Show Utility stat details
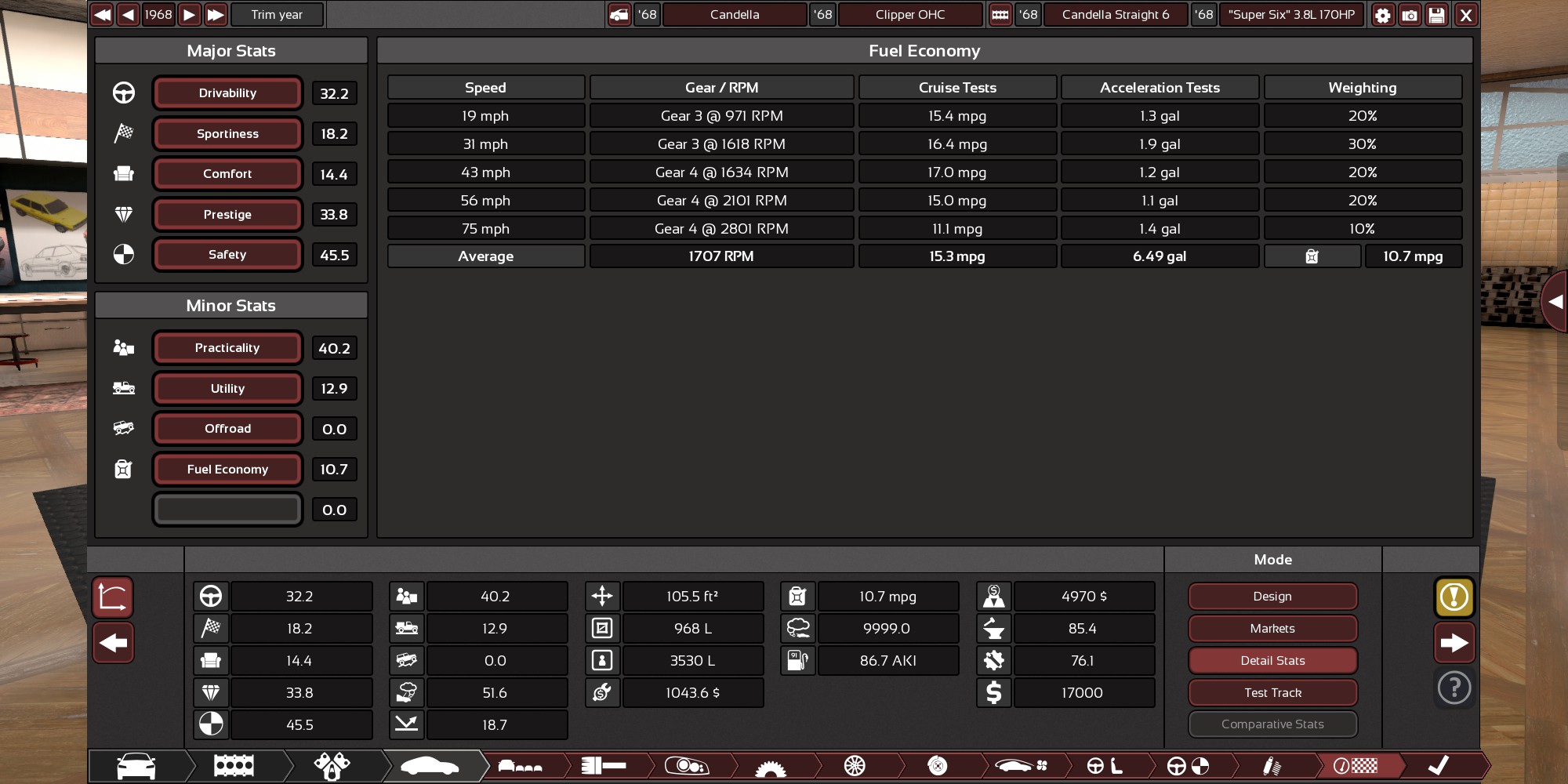This screenshot has width=1568, height=784. [227, 389]
